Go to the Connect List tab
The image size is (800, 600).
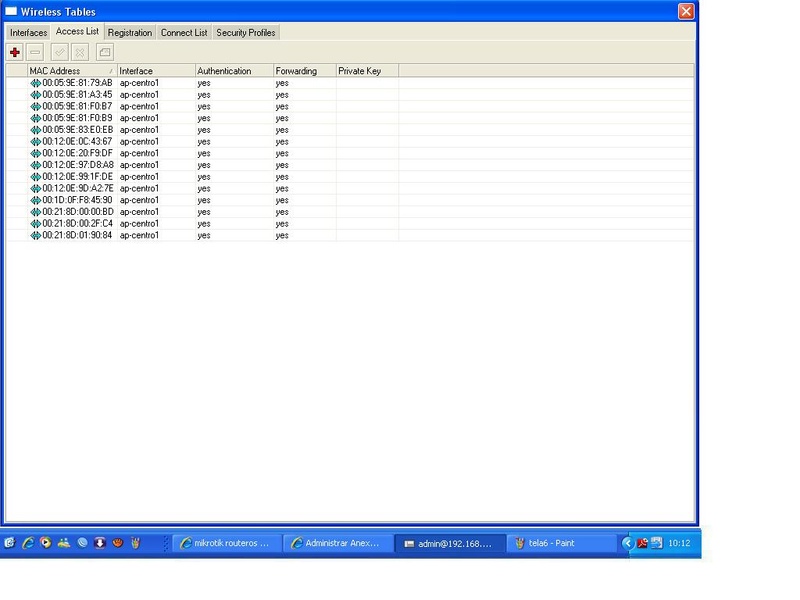click(184, 33)
